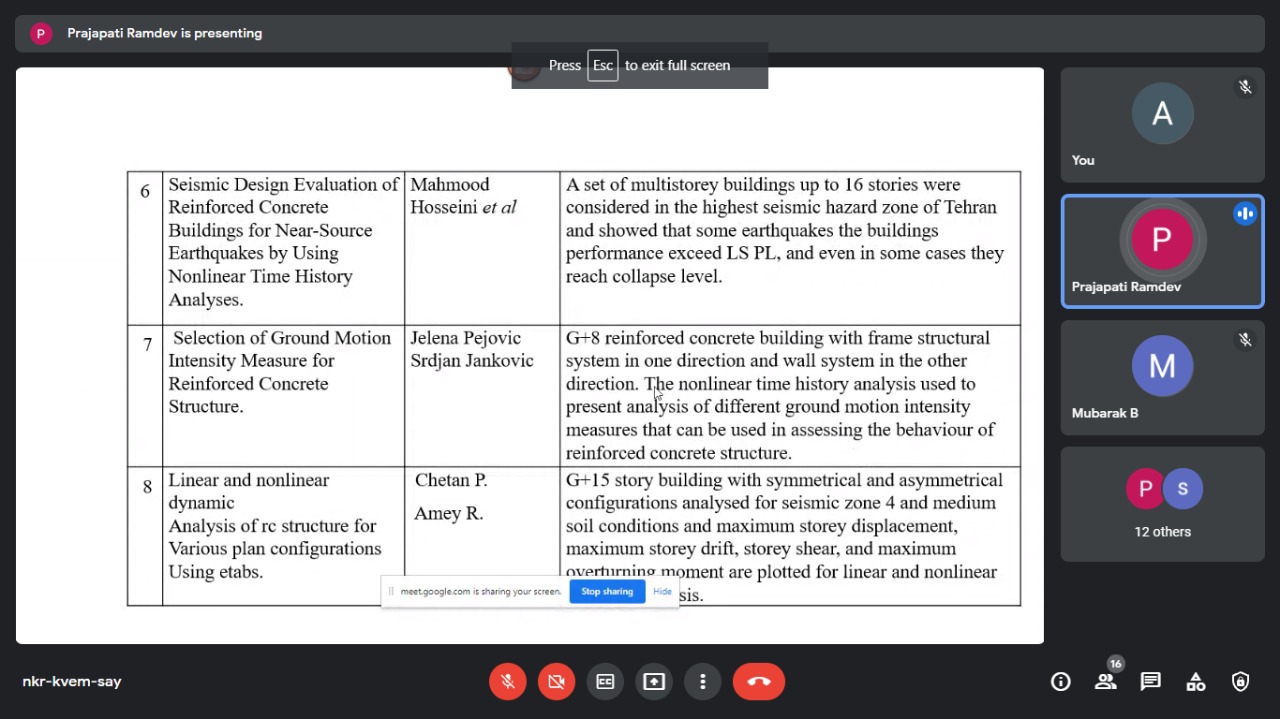1280x719 pixels.
Task: Click 'Linear and nonlinear dynamic' title text
Action: (249, 491)
